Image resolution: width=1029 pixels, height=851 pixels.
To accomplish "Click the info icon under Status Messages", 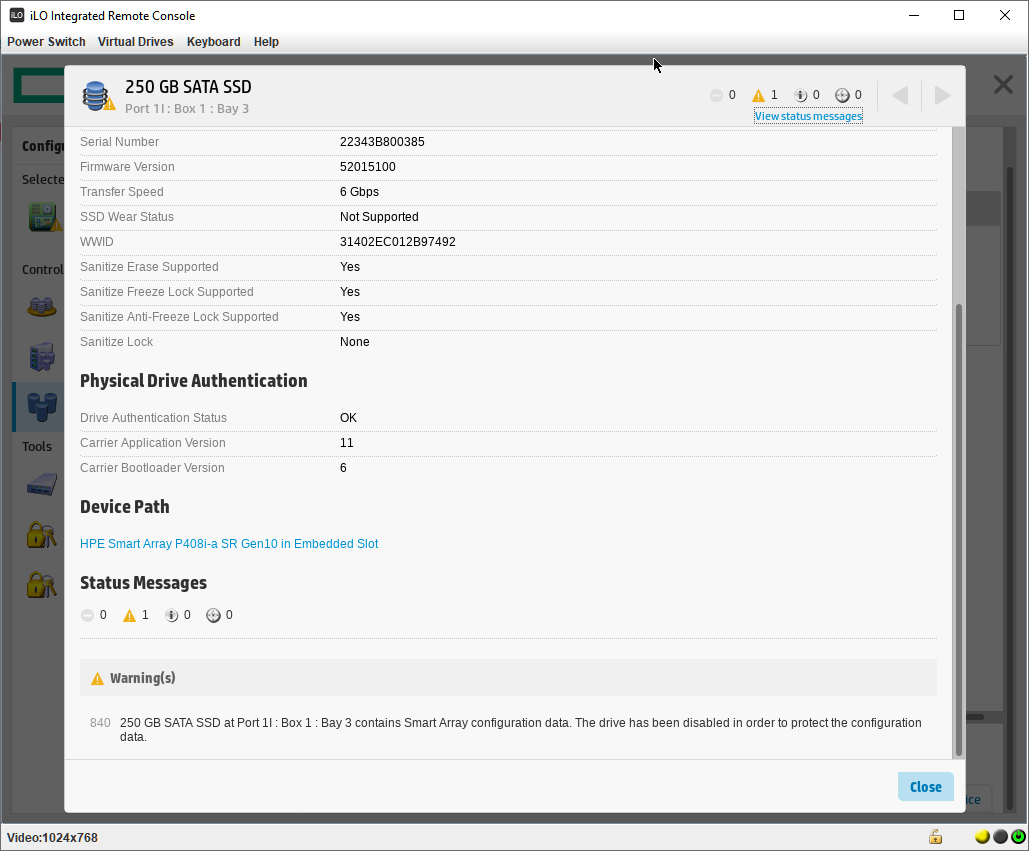I will (x=171, y=615).
